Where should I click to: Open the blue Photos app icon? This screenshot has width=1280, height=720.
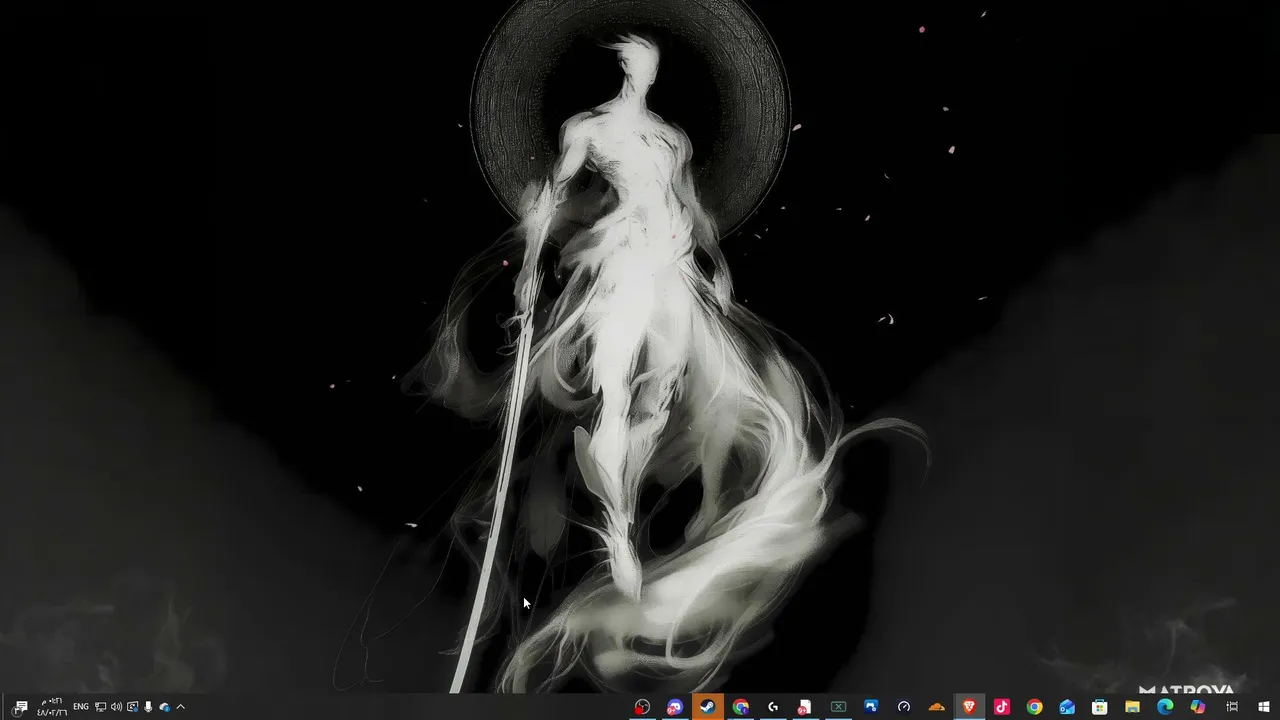coord(871,707)
